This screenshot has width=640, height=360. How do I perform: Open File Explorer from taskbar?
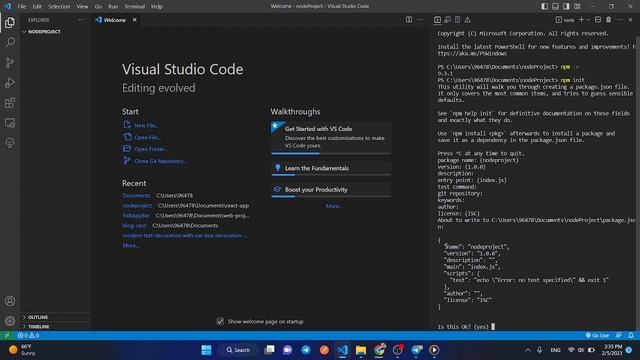pyautogui.click(x=361, y=350)
